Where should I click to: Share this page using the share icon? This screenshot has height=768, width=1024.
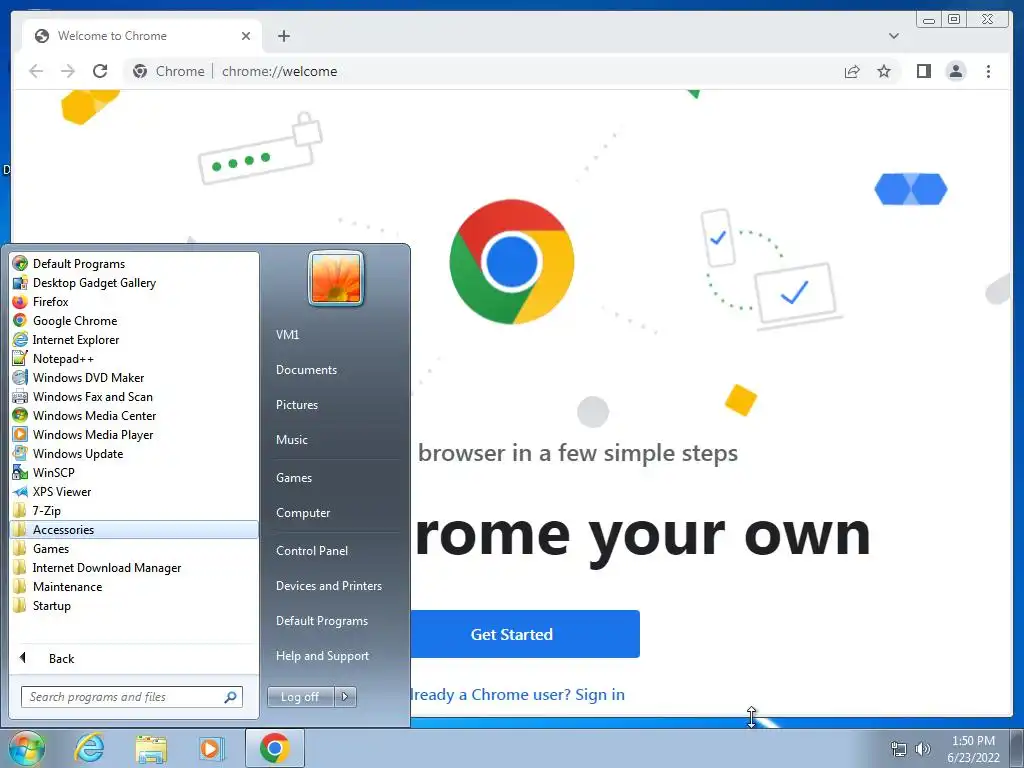point(852,71)
